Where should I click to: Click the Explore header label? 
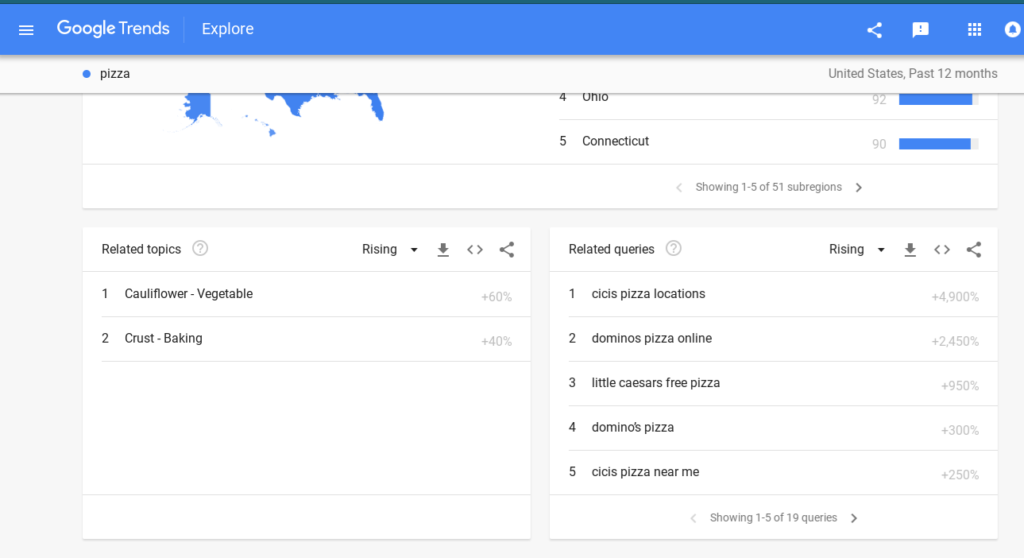[x=227, y=29]
